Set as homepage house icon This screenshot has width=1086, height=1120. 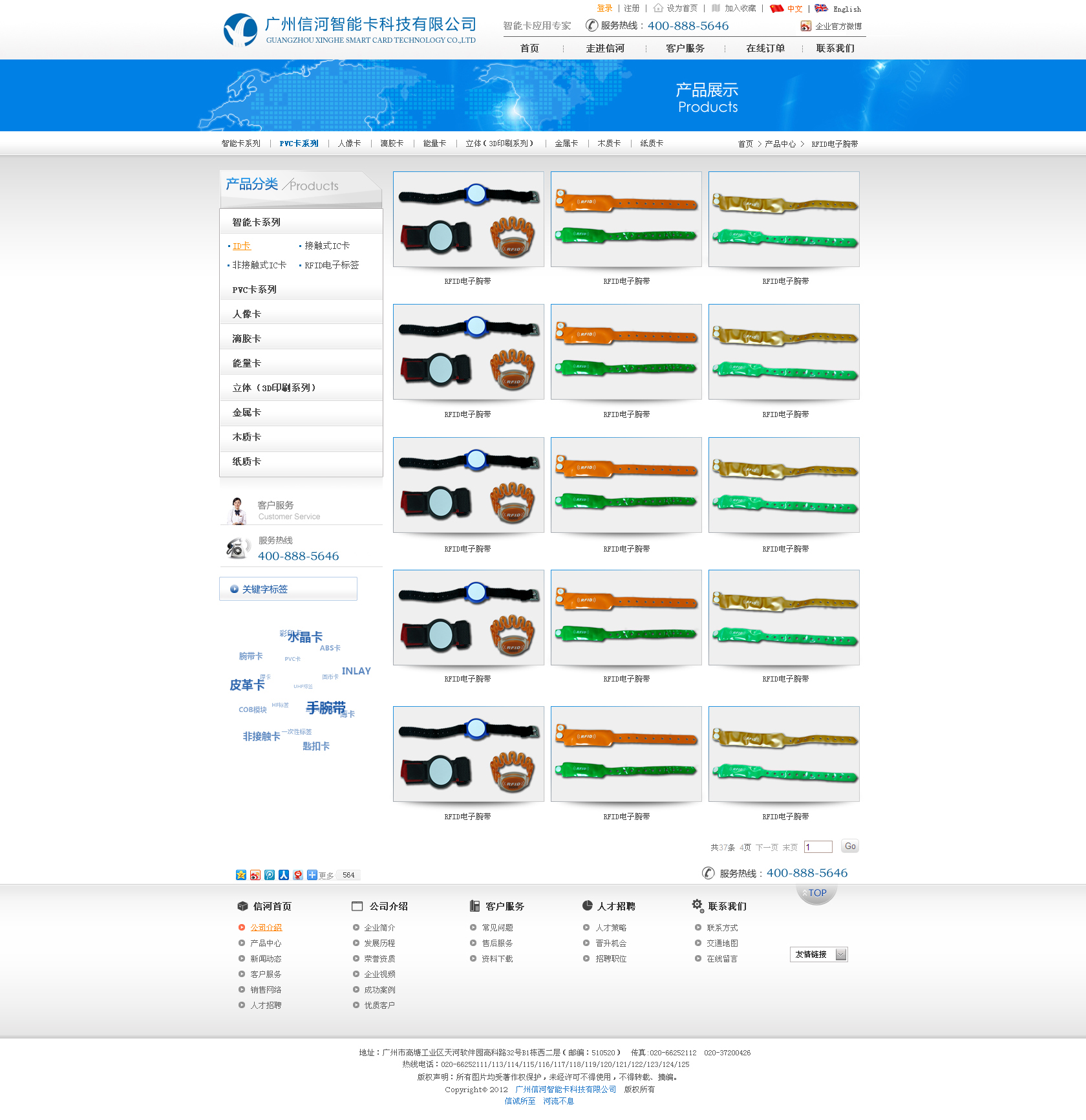point(658,8)
